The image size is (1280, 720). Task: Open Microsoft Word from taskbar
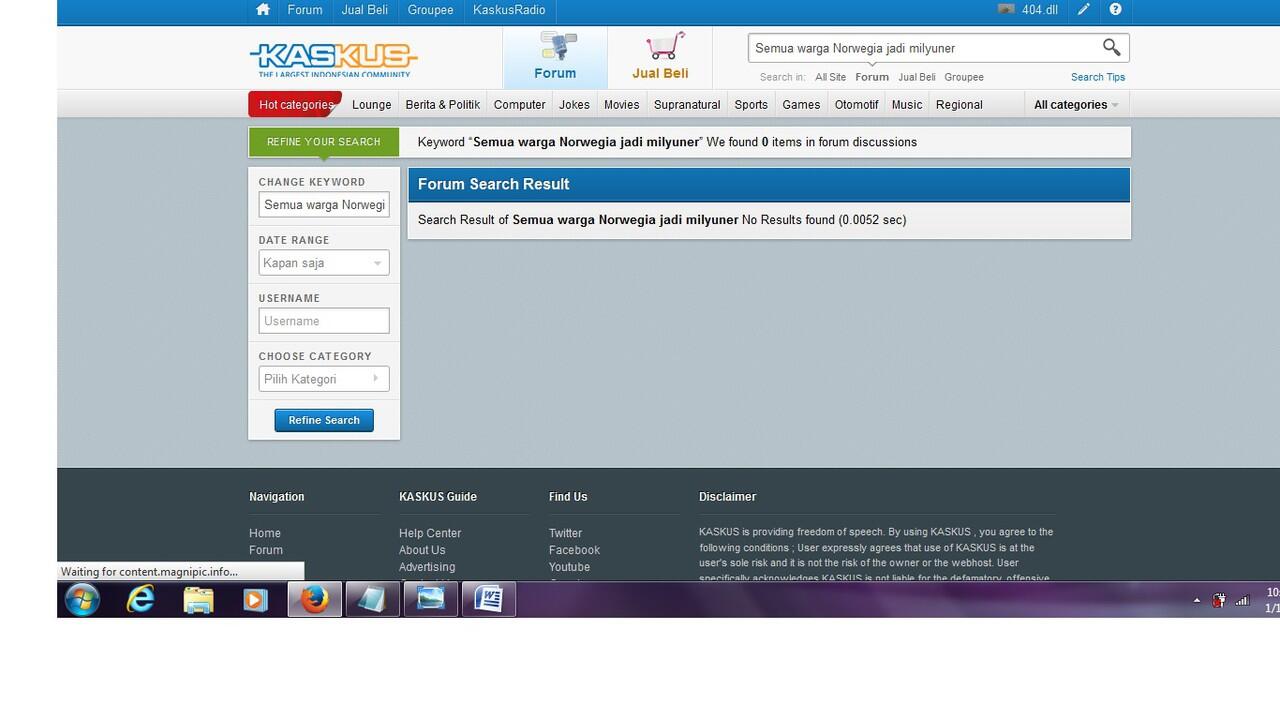point(488,600)
